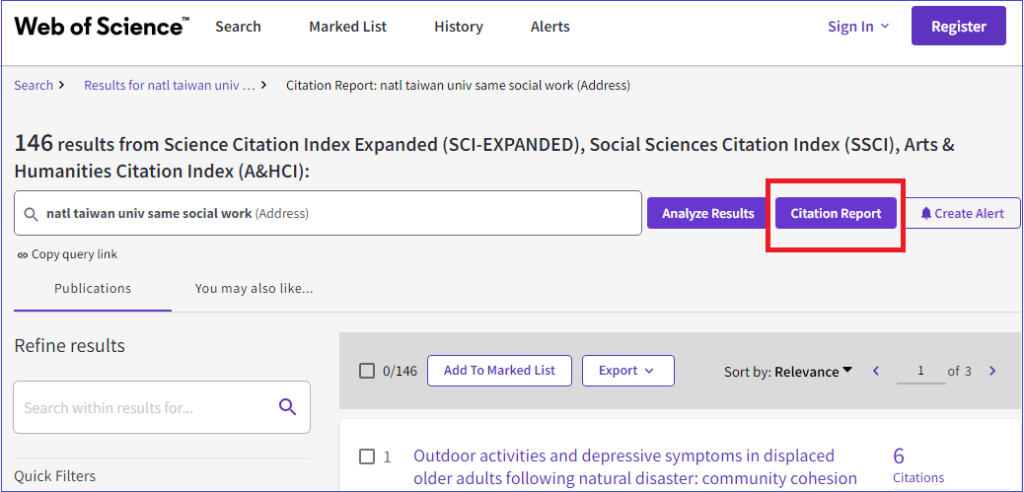Open the Export dropdown menu
The height and width of the screenshot is (492, 1024).
point(628,370)
